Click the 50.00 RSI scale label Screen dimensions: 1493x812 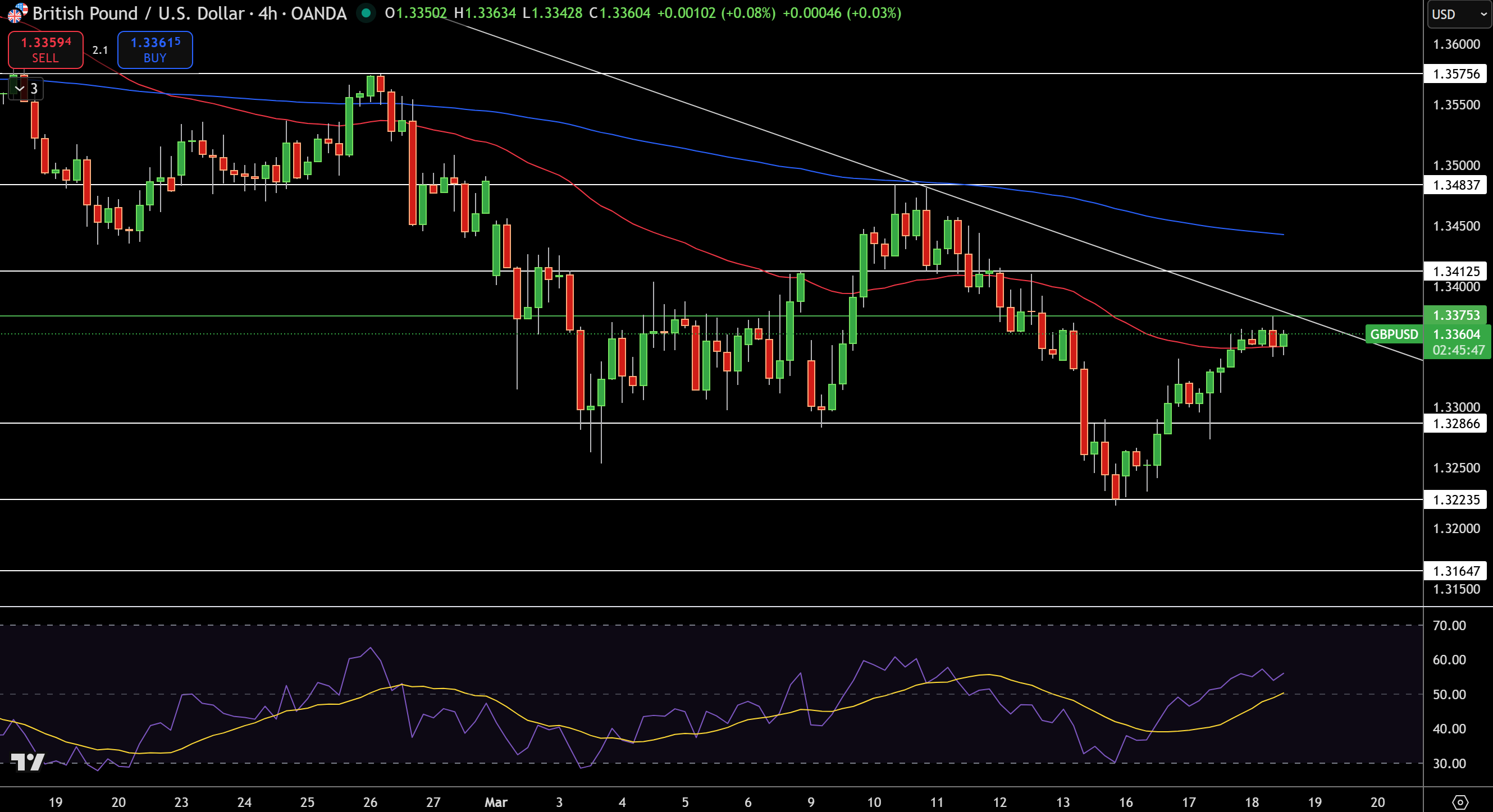[x=1449, y=694]
